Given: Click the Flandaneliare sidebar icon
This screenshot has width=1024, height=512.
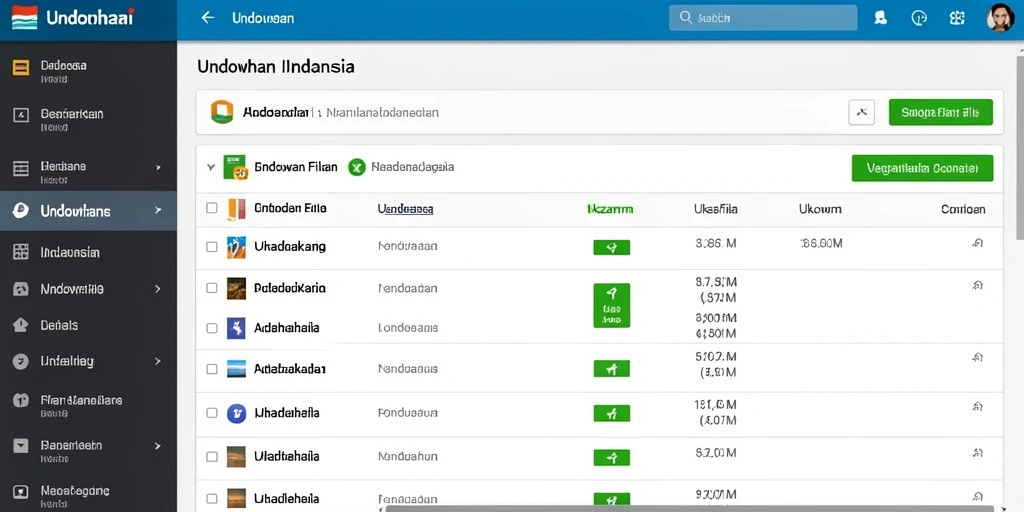Looking at the screenshot, I should click(21, 400).
